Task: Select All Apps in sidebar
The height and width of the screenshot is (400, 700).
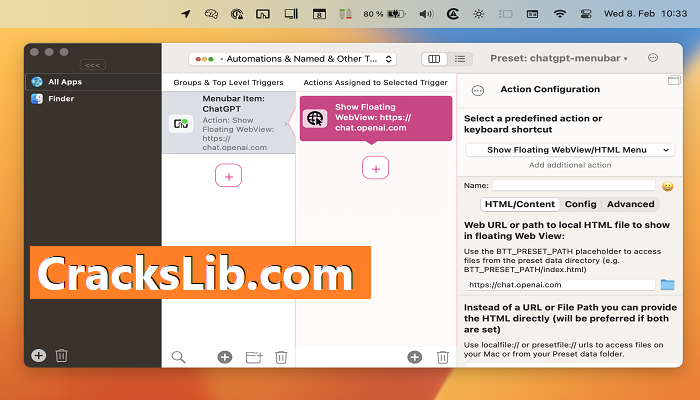Action: coord(93,82)
